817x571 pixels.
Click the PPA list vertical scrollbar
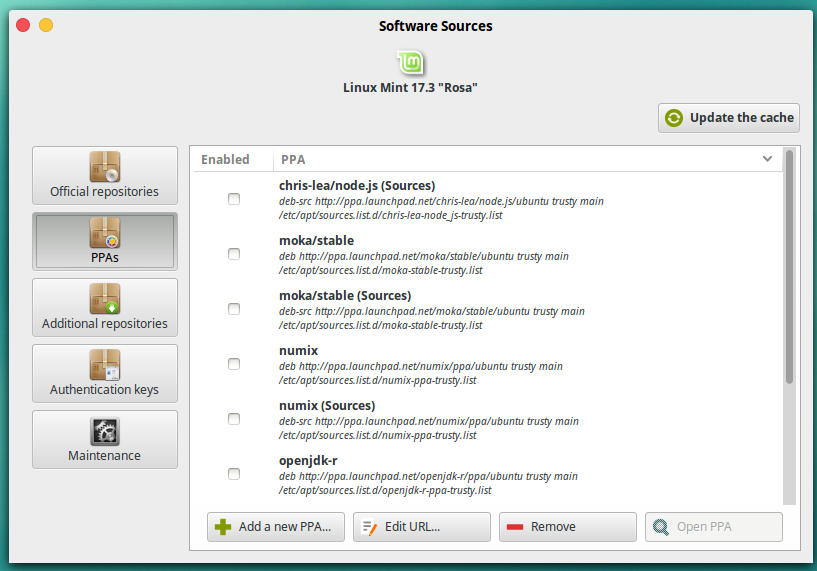789,267
